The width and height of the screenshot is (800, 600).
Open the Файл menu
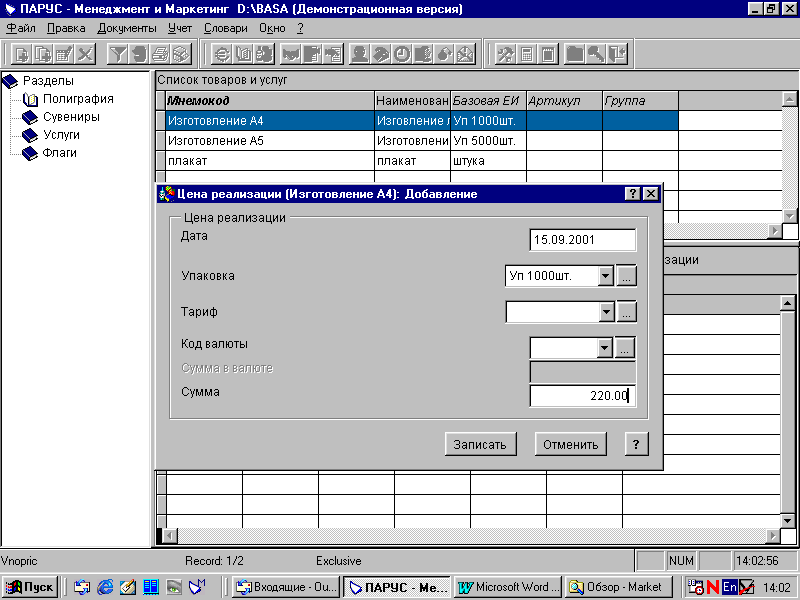21,28
